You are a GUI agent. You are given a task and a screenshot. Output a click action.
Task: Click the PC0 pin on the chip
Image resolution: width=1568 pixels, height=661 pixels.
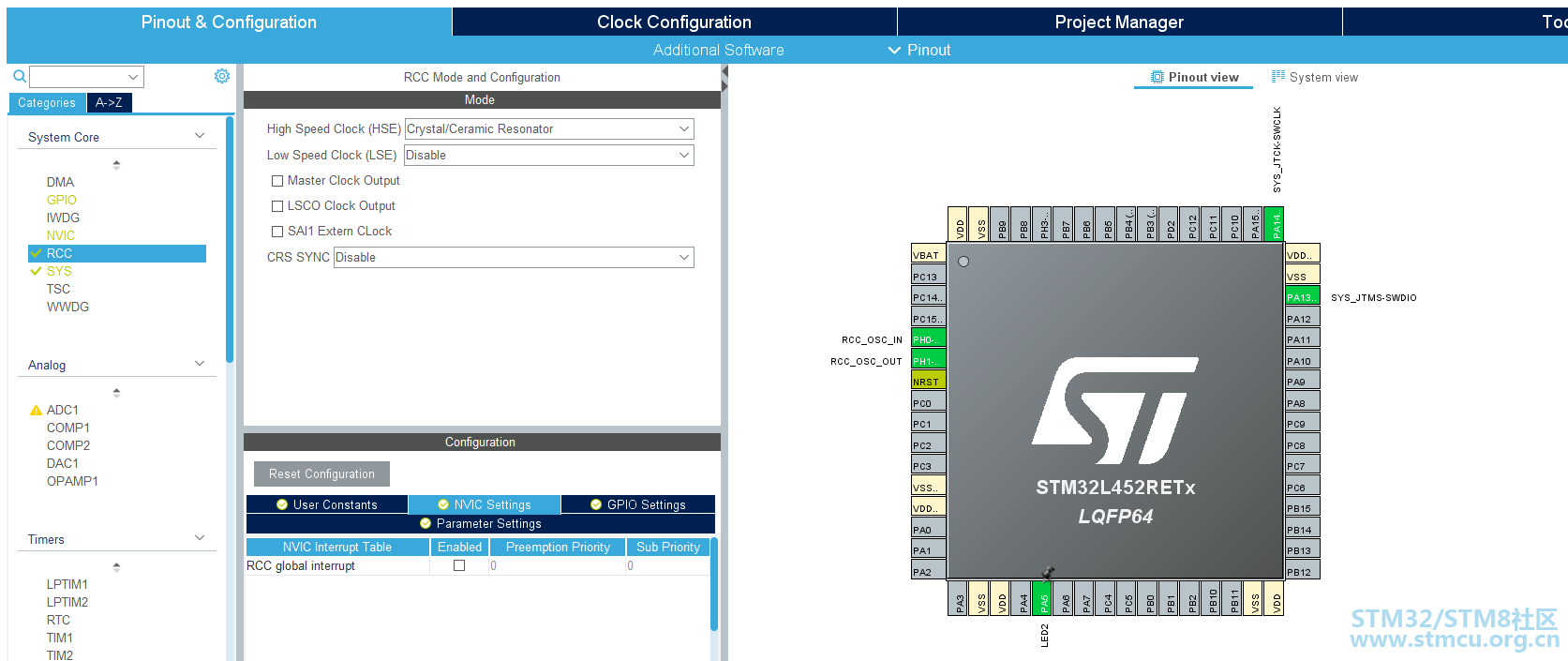[929, 402]
